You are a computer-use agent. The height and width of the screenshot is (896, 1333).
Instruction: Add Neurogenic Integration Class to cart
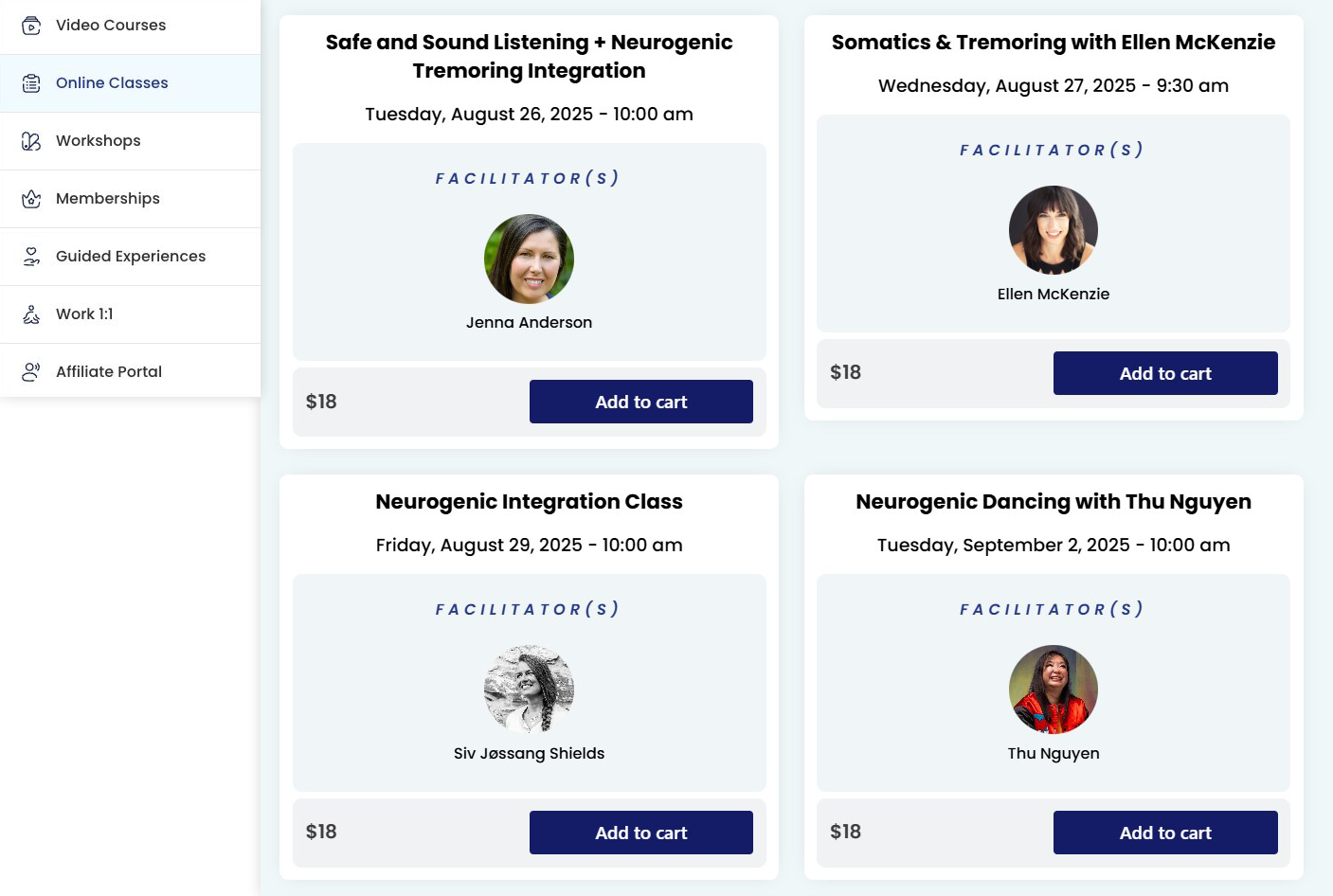tap(640, 833)
